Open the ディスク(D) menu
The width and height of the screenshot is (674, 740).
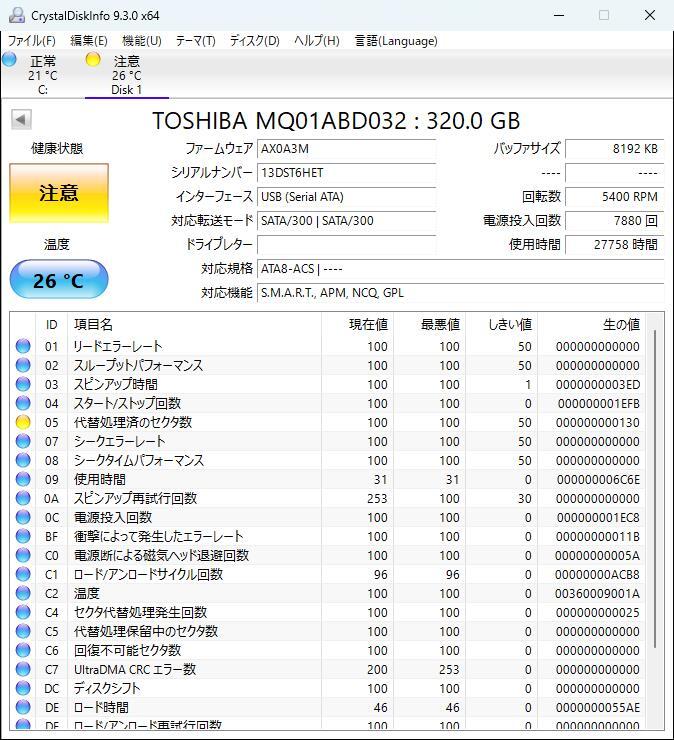coord(254,41)
